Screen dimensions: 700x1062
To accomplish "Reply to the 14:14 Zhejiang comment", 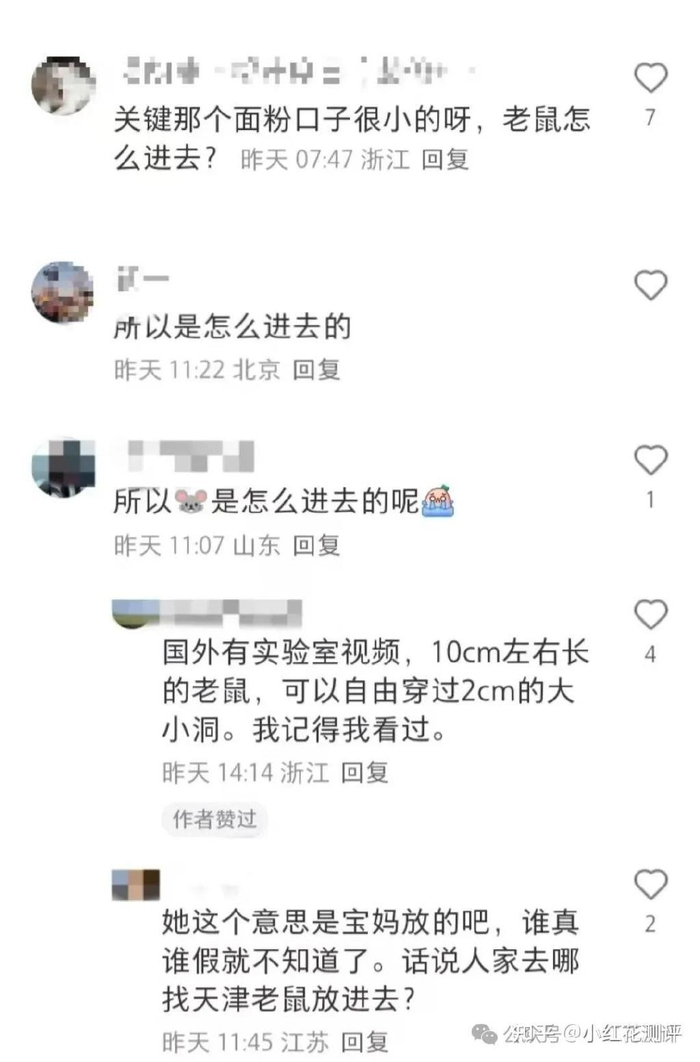I will (x=365, y=772).
